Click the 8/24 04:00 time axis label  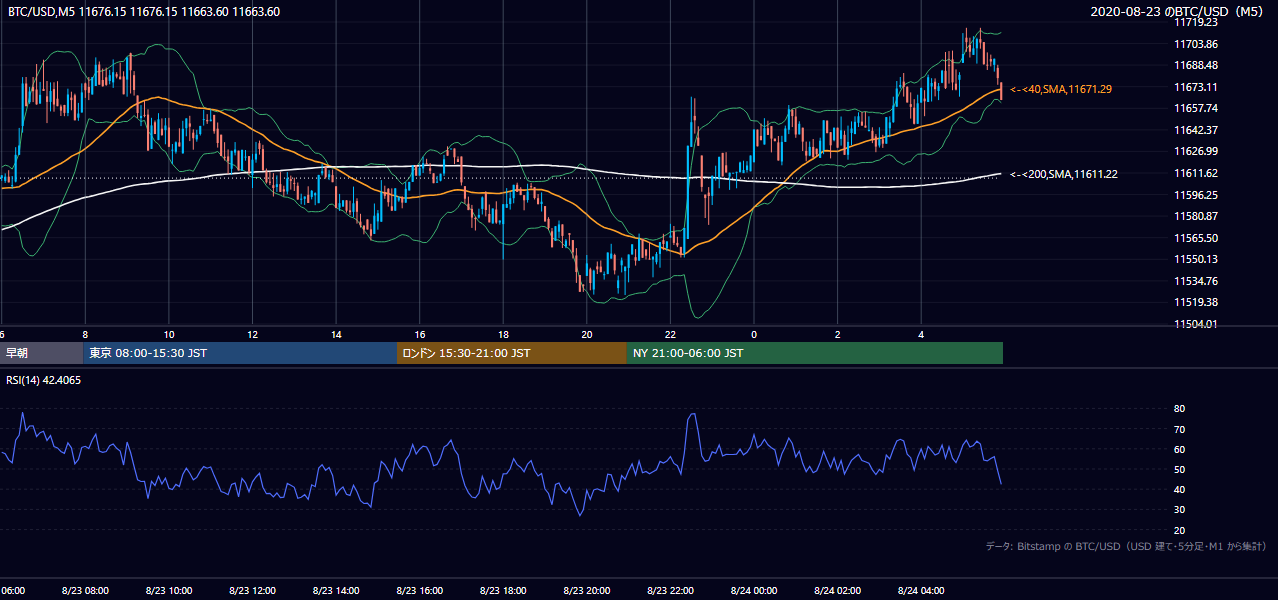coord(922,591)
